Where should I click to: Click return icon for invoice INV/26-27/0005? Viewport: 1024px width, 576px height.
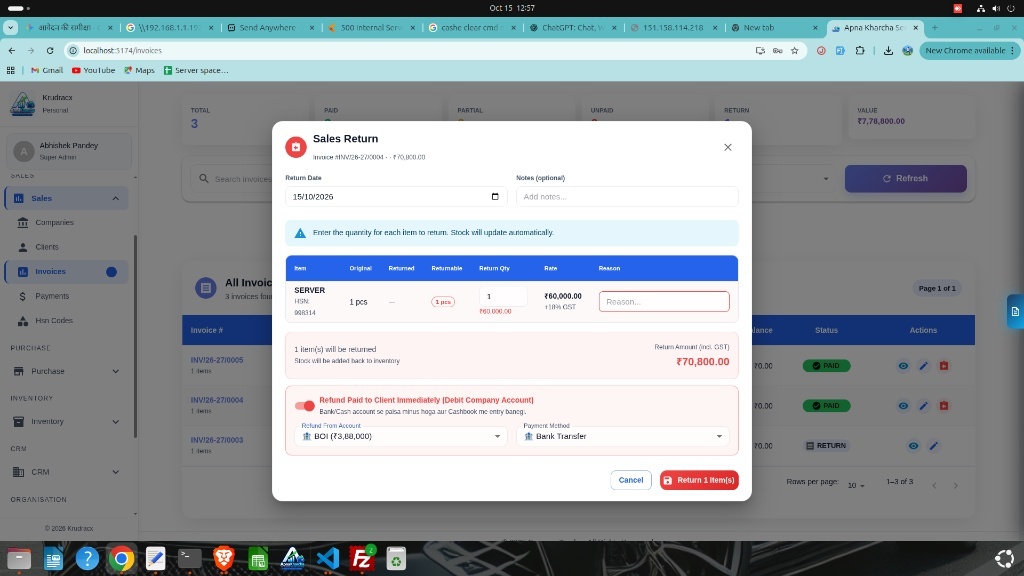[x=944, y=366]
